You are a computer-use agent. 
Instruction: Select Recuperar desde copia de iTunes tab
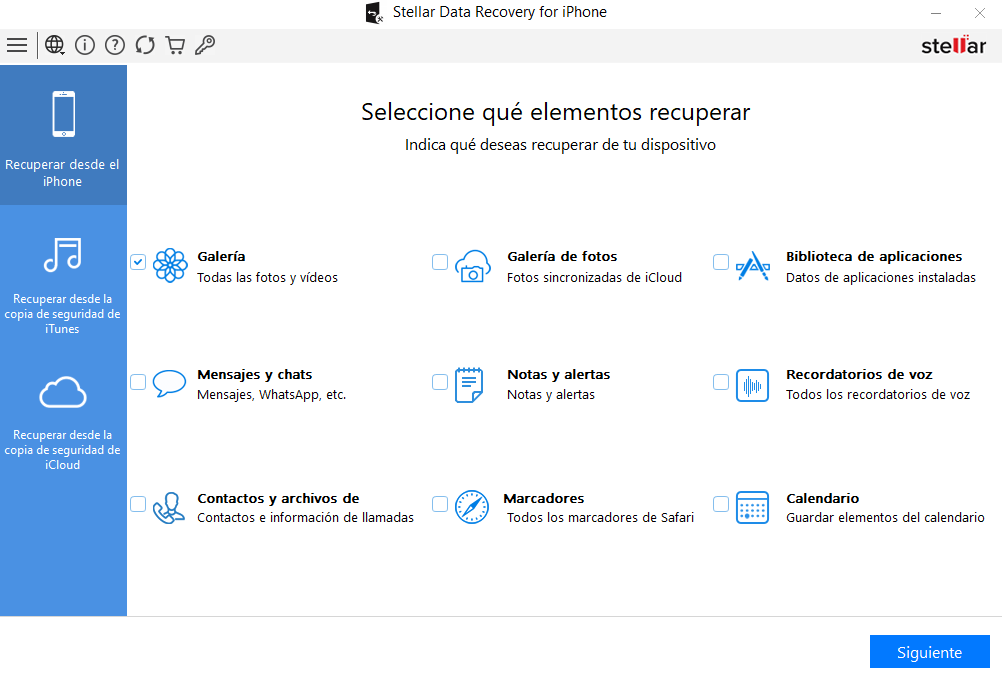pos(63,285)
